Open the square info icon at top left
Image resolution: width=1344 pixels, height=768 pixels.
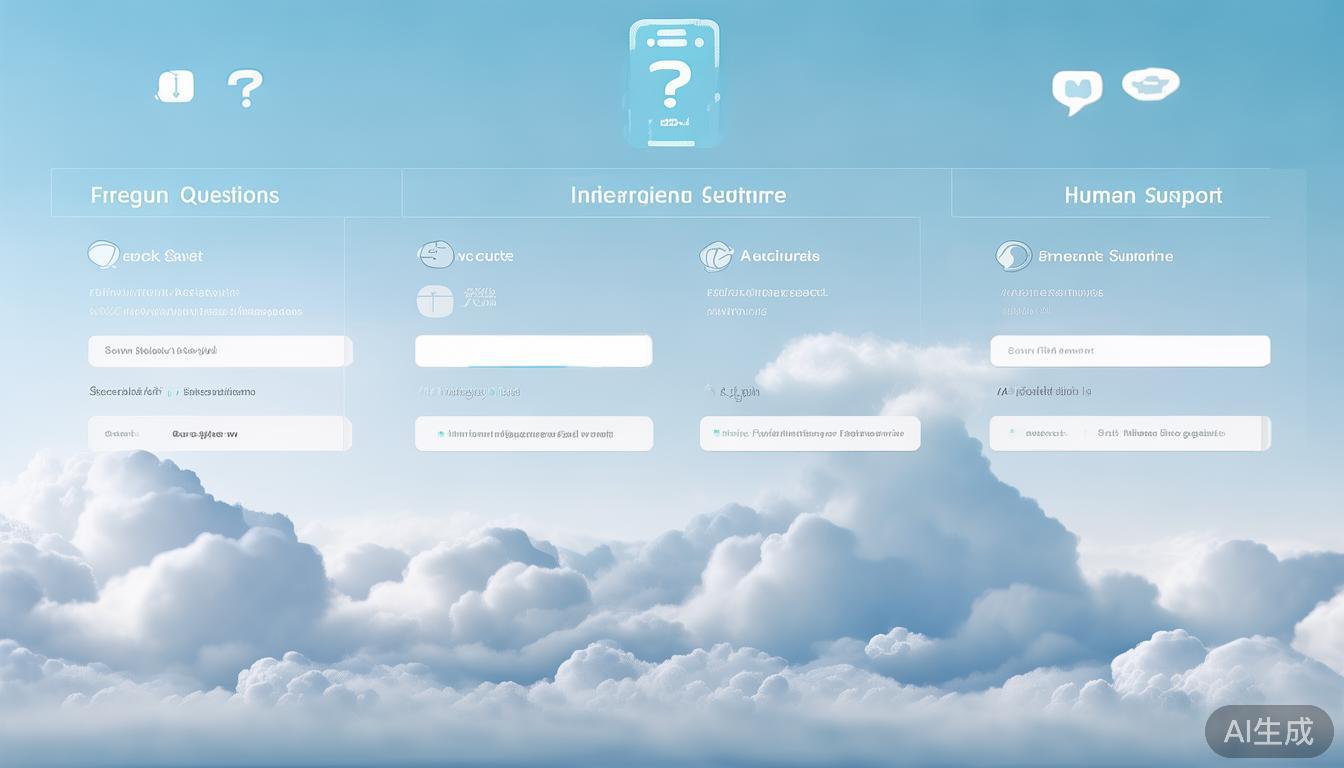[x=175, y=87]
